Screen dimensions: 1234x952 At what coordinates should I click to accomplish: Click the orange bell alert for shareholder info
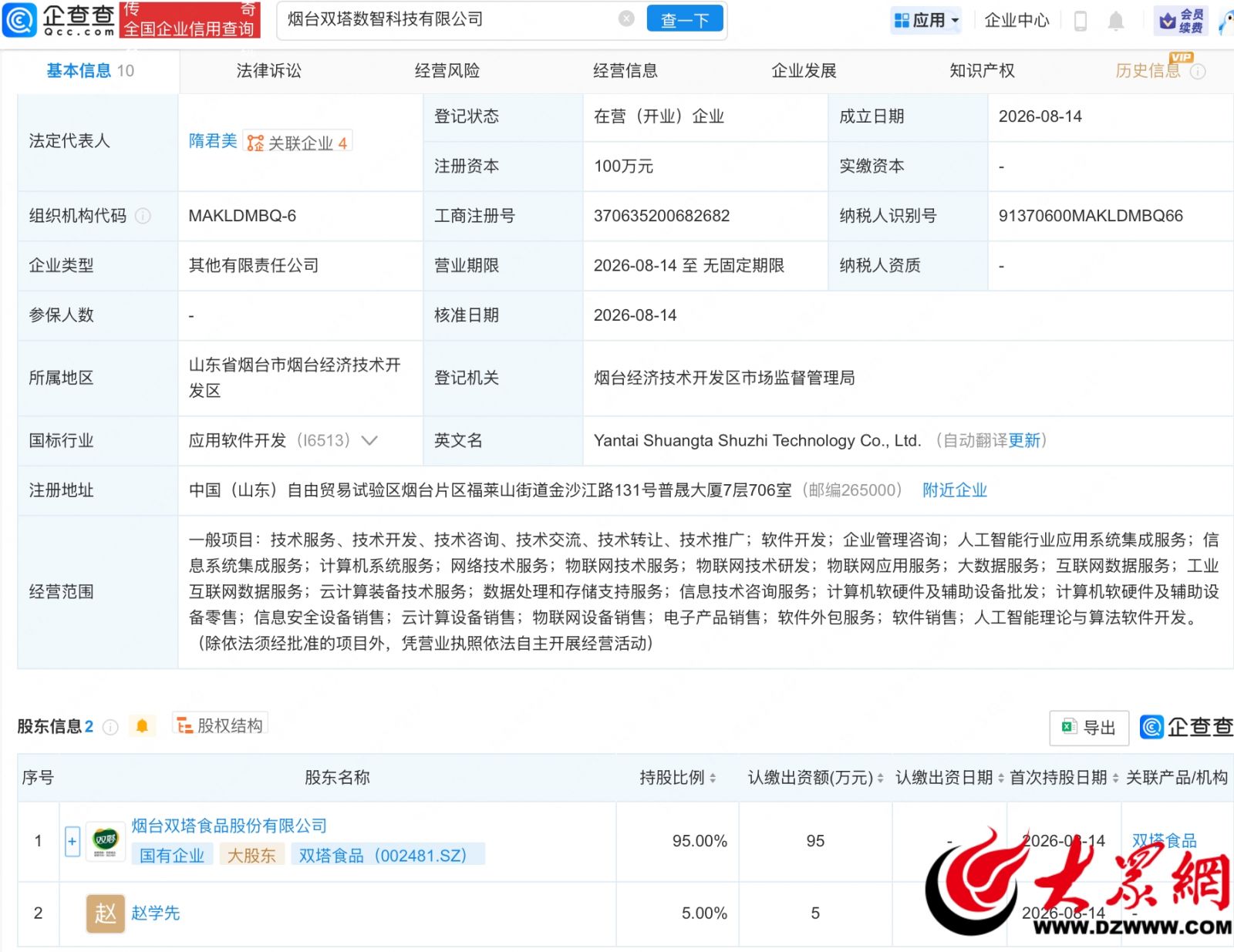tap(142, 726)
